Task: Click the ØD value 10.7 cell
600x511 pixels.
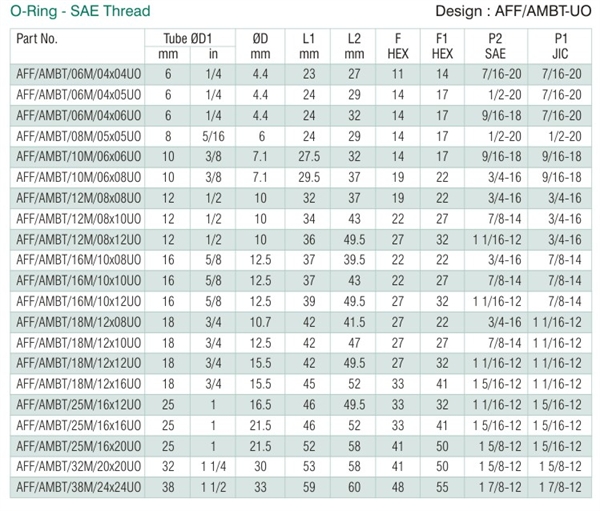Action: click(260, 322)
